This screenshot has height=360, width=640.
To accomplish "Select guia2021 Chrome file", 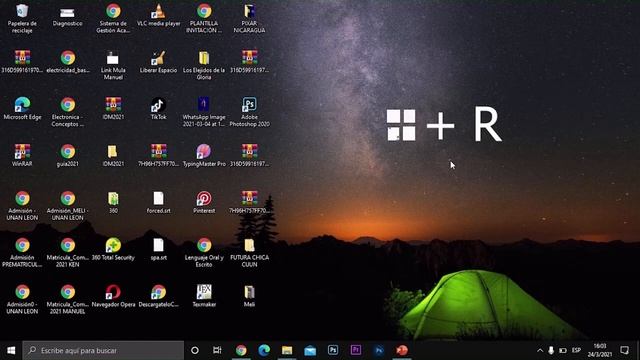I will click(x=68, y=156).
